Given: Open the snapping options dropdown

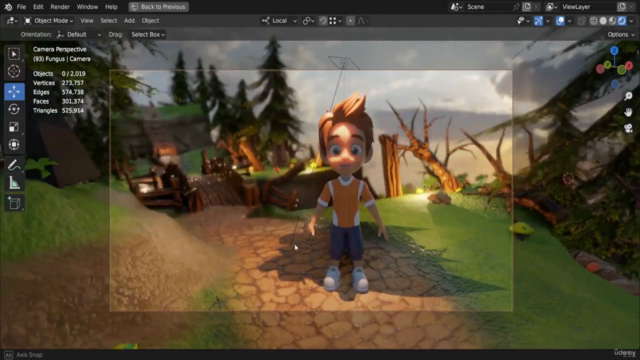Looking at the screenshot, I should [x=335, y=21].
